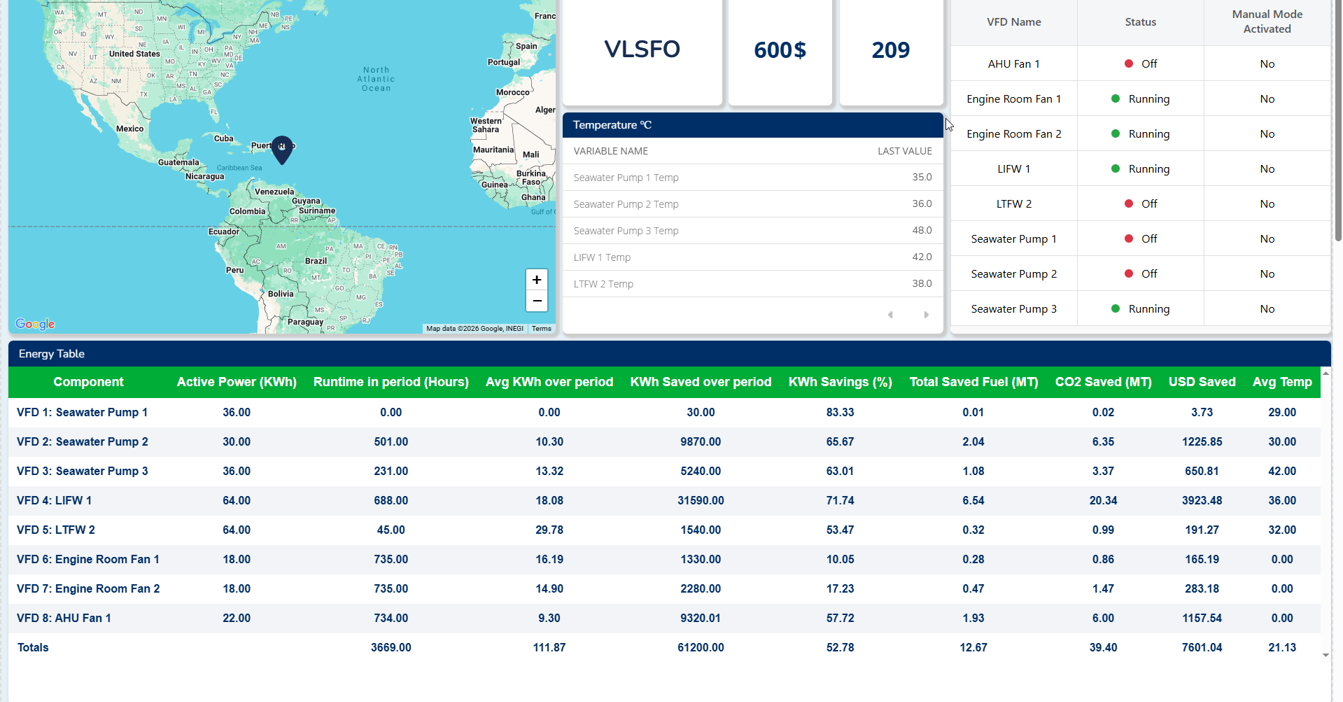Click the Manual Mode Activated column header
Viewport: 1343px width, 702px height.
pyautogui.click(x=1266, y=22)
